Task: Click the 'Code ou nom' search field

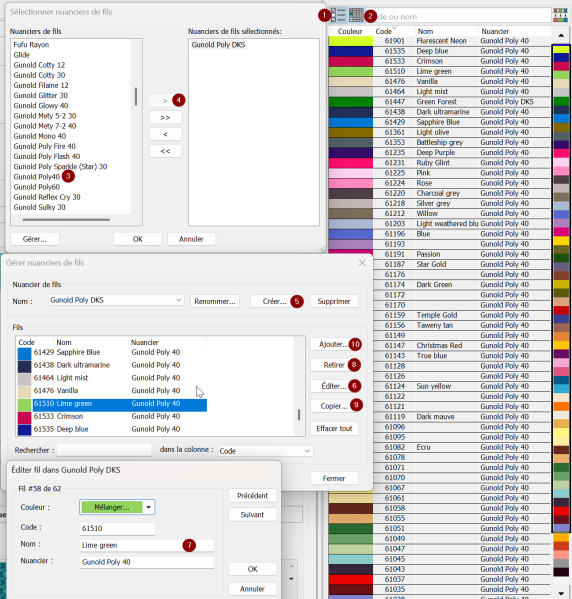Action: click(x=459, y=17)
